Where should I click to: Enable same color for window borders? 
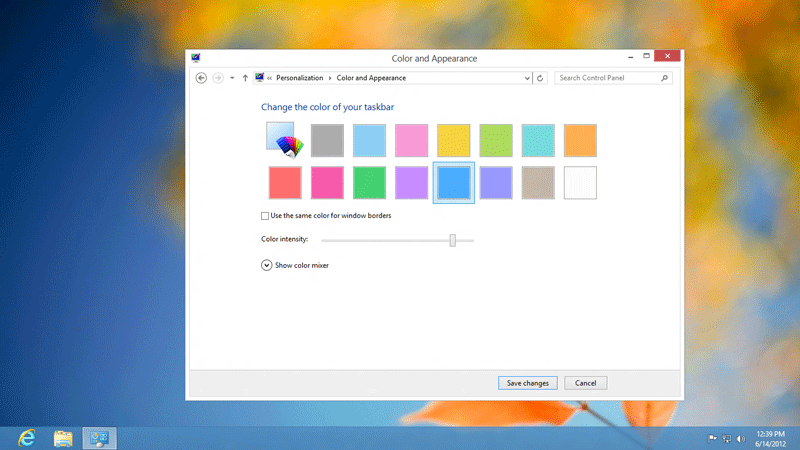(265, 215)
